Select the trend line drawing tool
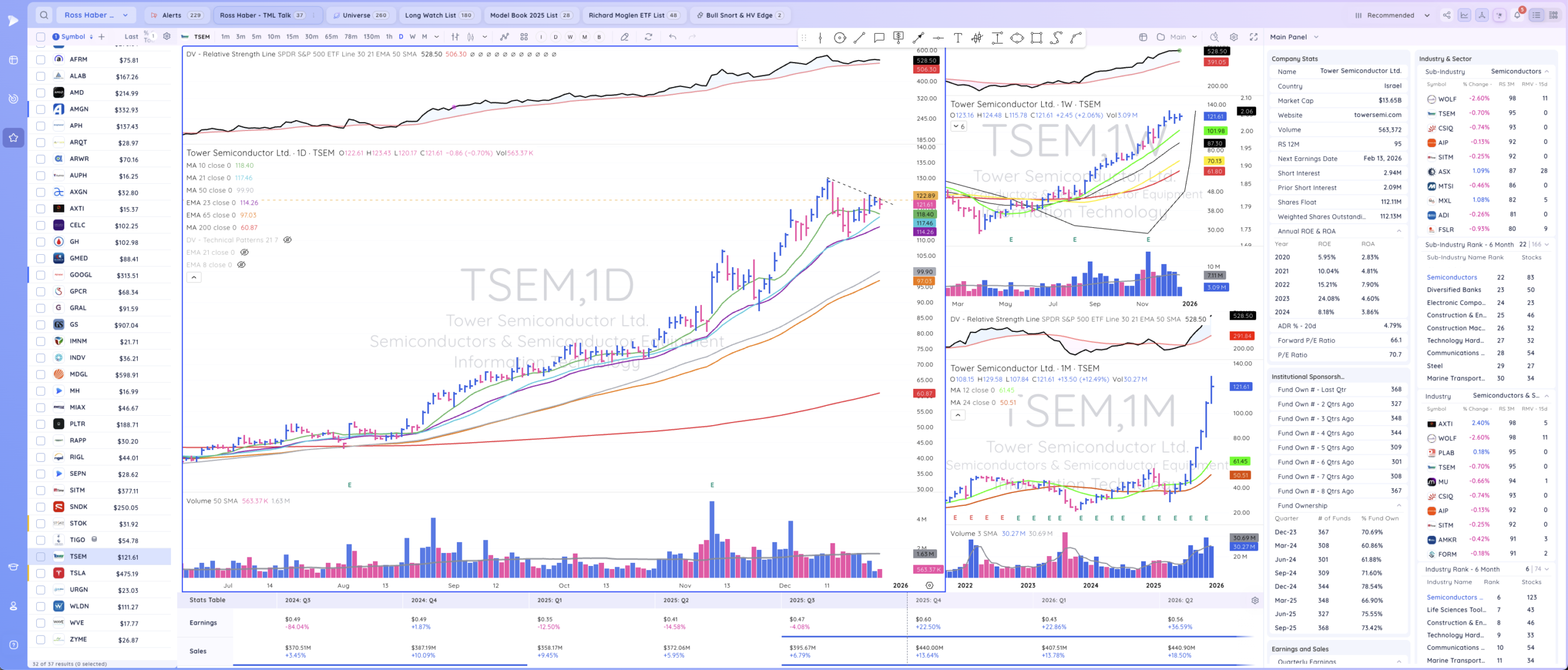The image size is (1568, 670). pos(859,38)
